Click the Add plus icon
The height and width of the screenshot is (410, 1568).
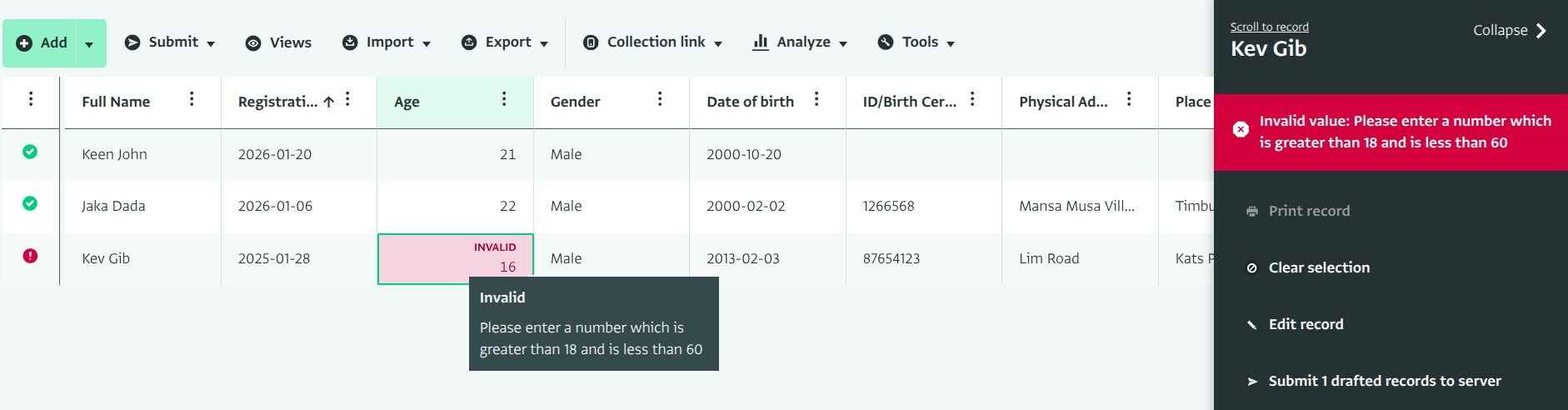[24, 43]
